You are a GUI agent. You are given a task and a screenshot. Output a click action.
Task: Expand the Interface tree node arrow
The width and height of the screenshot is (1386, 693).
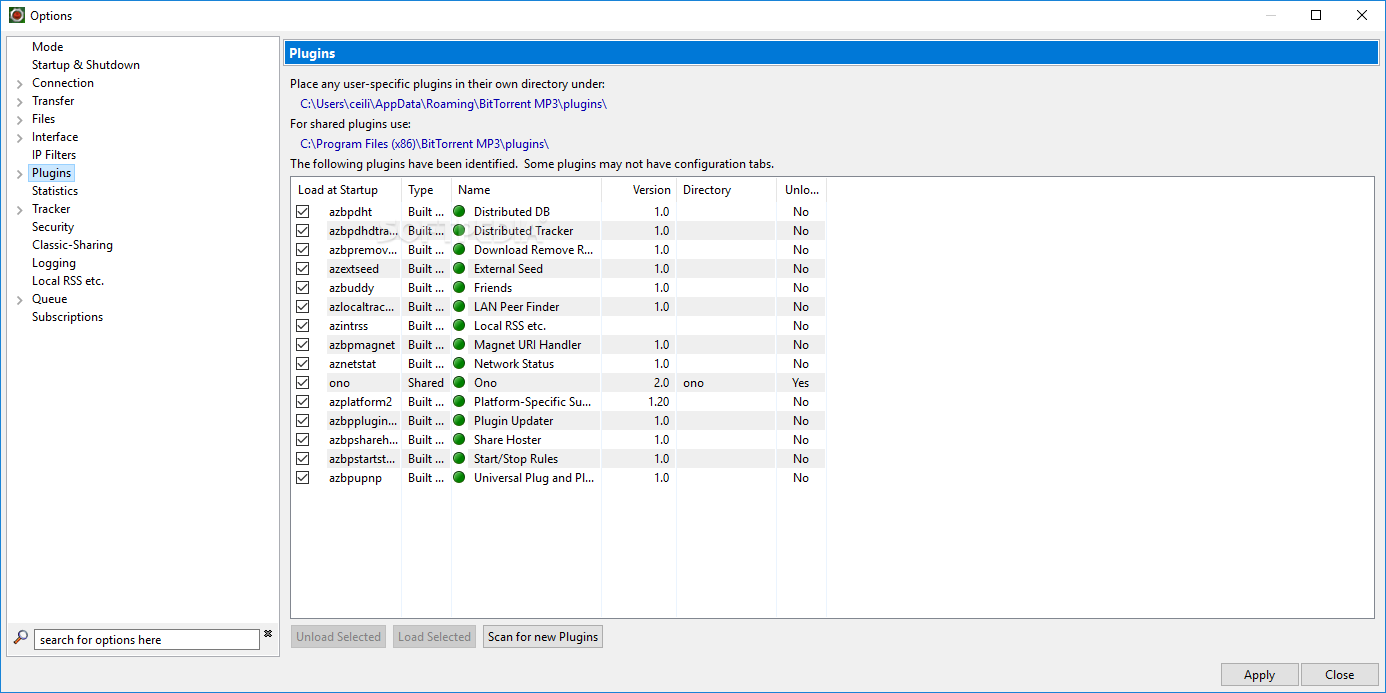(20, 138)
